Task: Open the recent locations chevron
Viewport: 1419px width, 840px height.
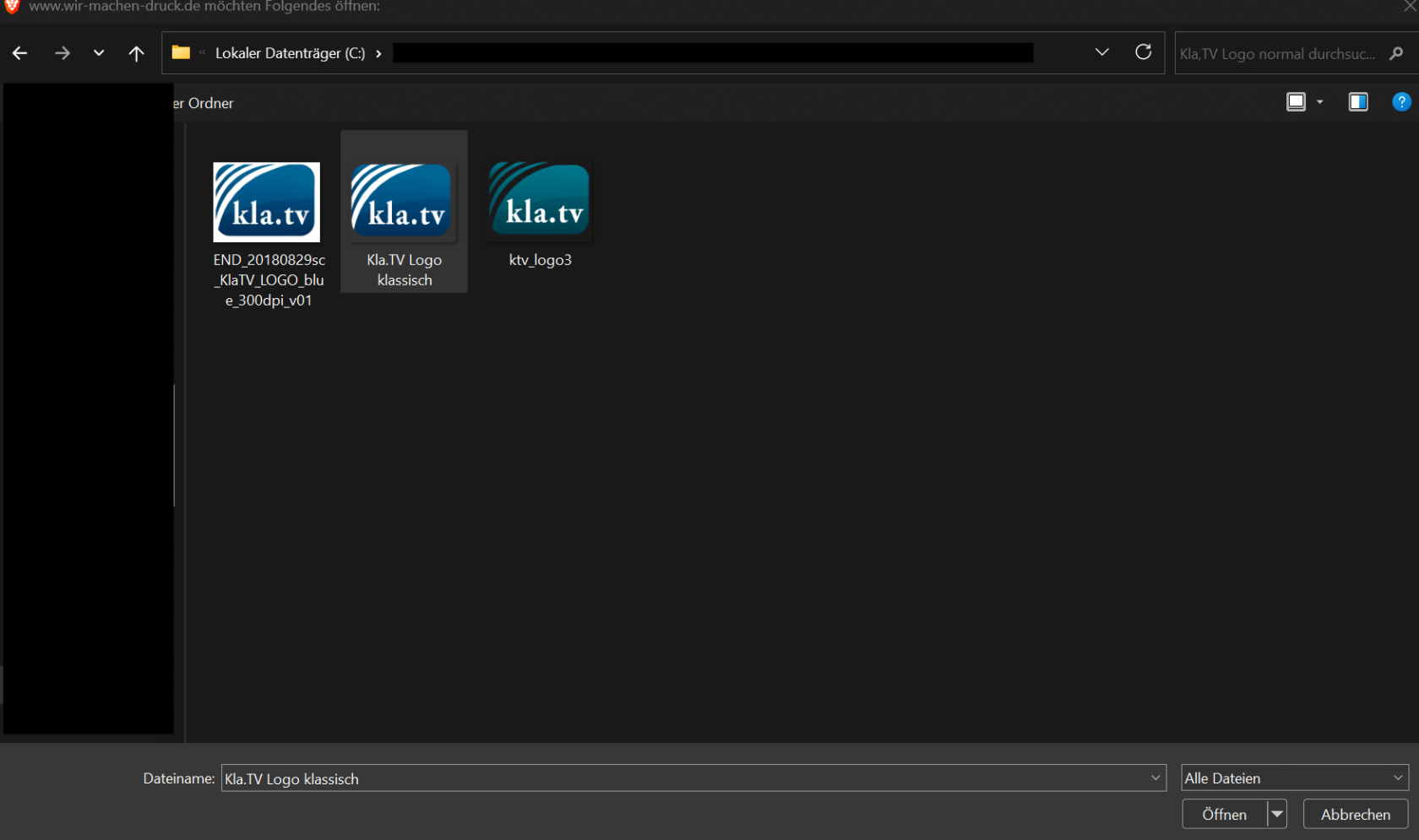Action: click(99, 53)
